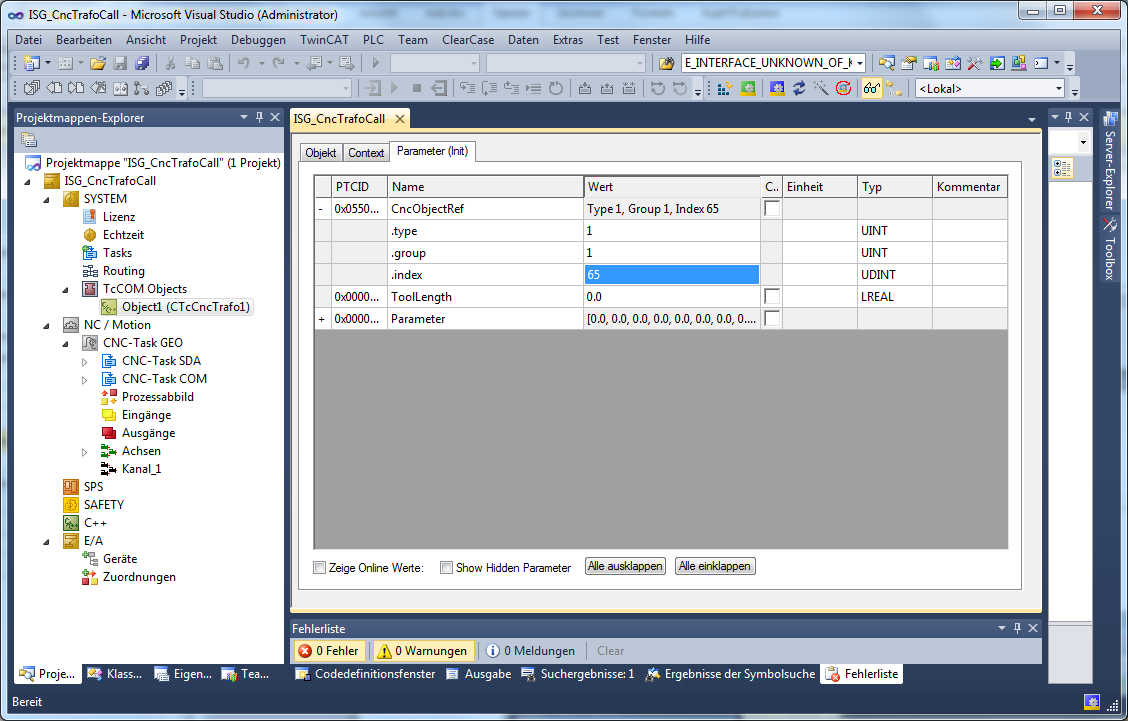This screenshot has width=1128, height=721.
Task: Open a project with the folder icon
Action: (x=97, y=62)
